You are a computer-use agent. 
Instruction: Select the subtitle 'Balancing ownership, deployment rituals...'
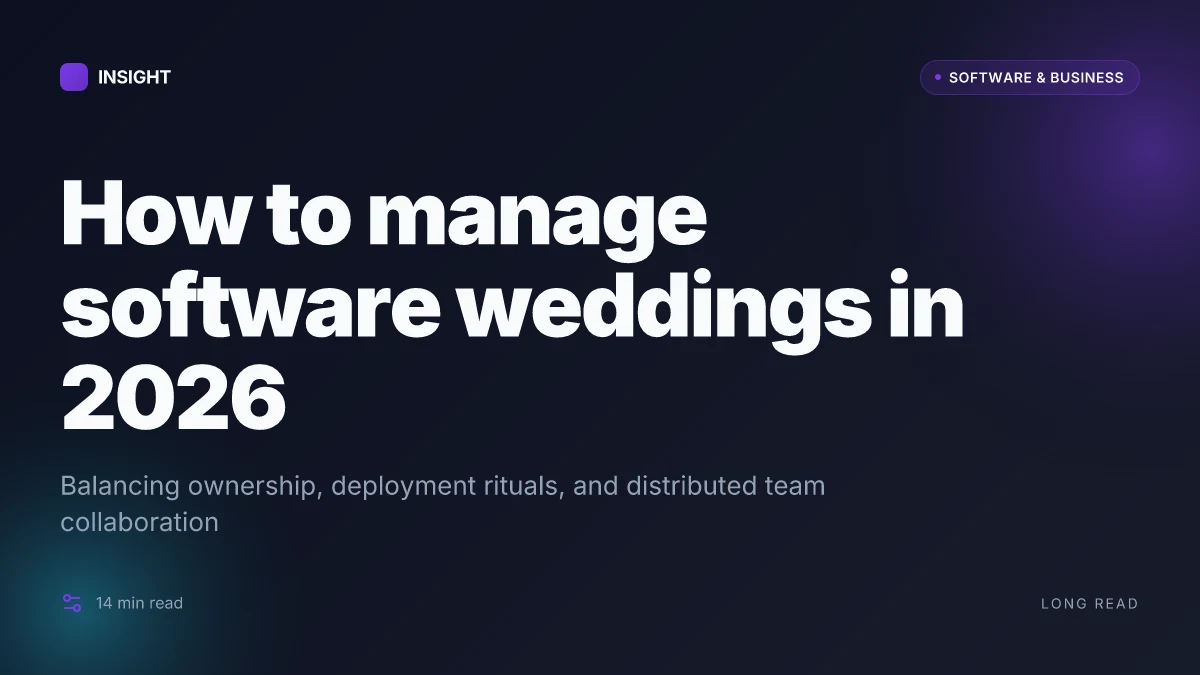443,504
